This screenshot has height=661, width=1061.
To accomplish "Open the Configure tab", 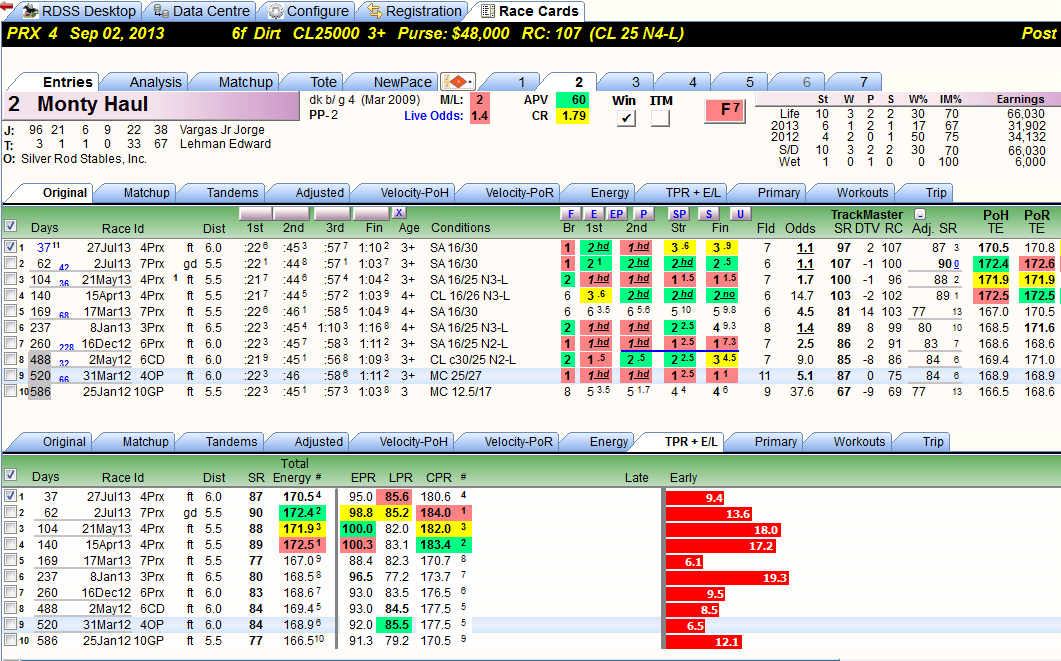I will (309, 12).
